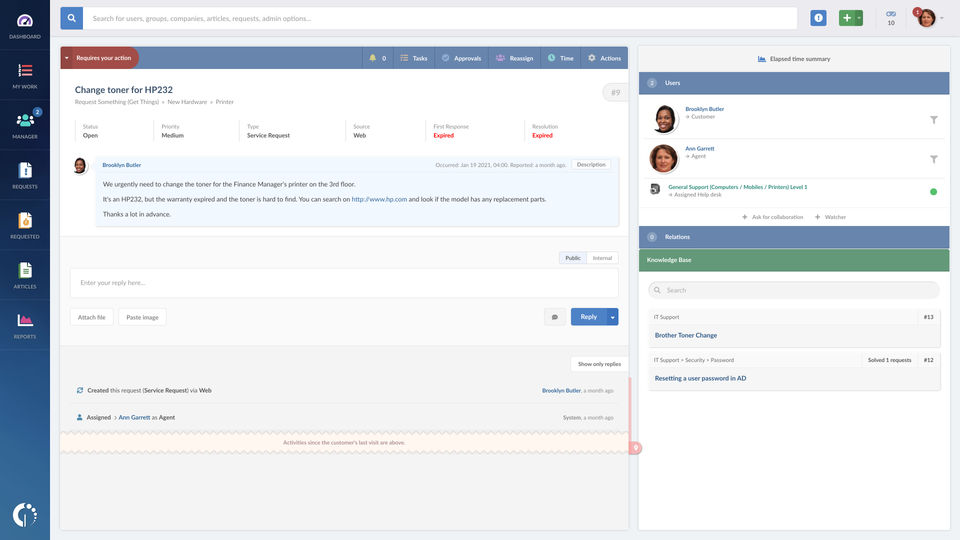Click the filter icon beside Brooklyn Butler
960x540 pixels.
tap(934, 120)
